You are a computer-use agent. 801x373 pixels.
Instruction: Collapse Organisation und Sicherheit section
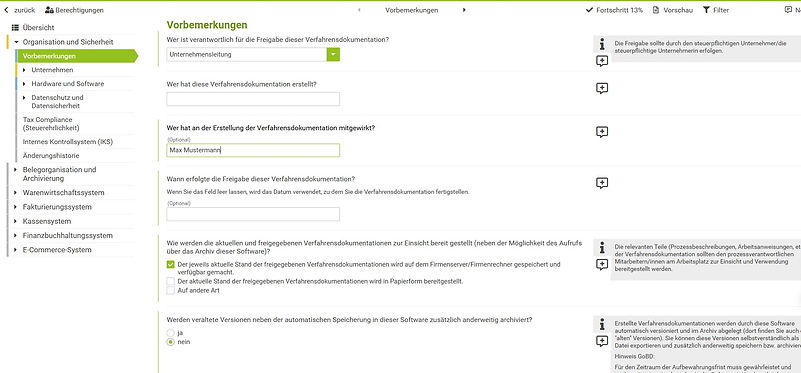17,42
